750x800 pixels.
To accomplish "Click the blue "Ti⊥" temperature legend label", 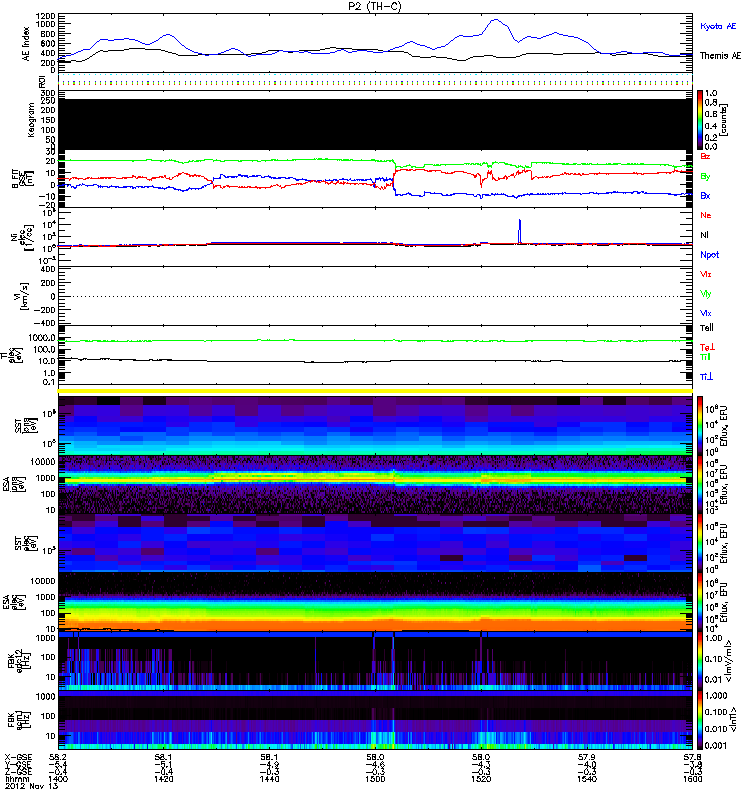I will point(706,377).
